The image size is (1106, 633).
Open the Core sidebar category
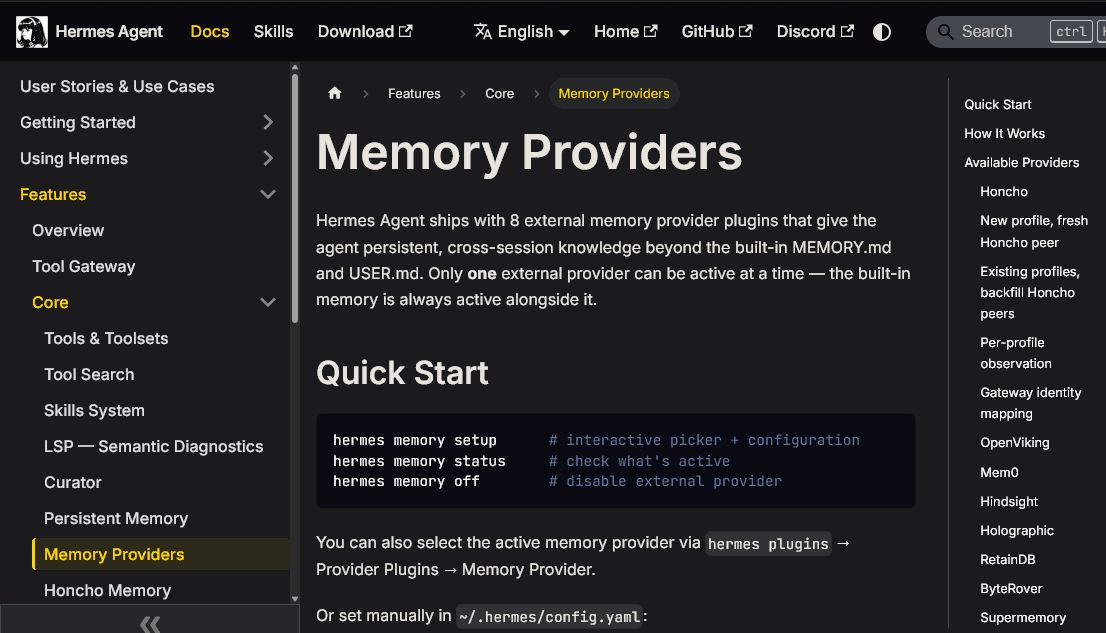click(50, 302)
